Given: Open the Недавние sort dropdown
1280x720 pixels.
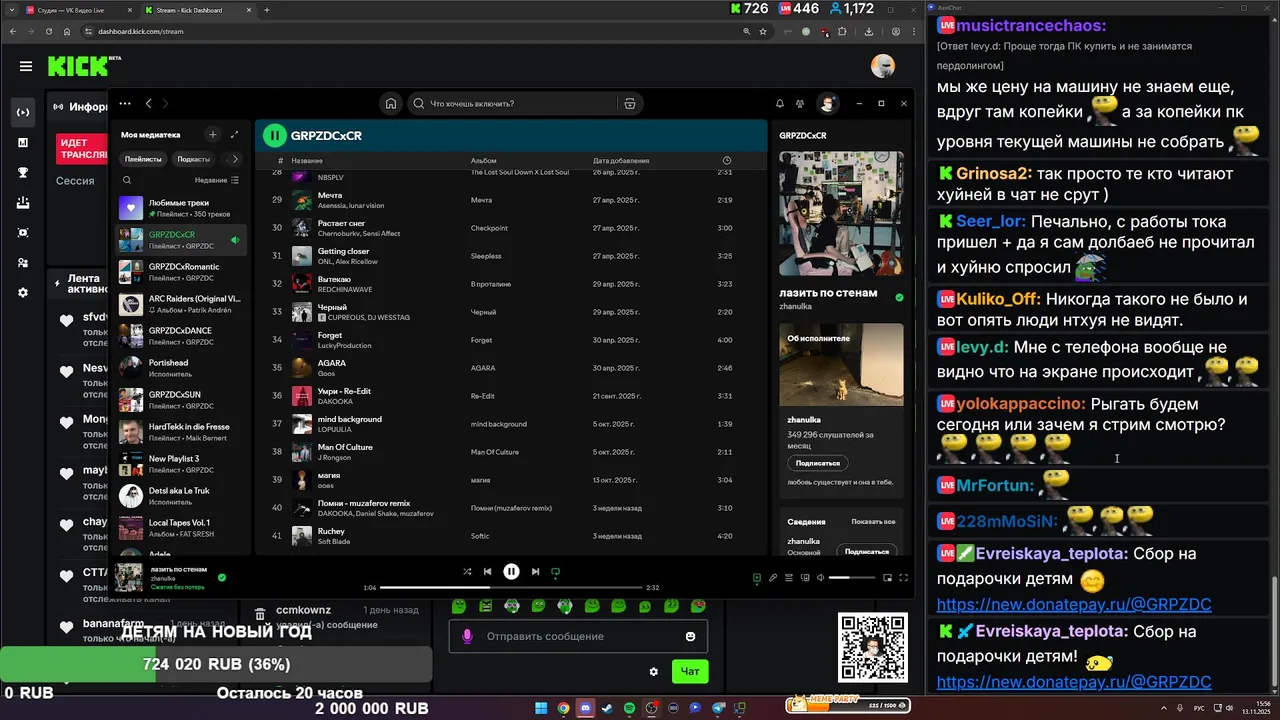Looking at the screenshot, I should (x=217, y=180).
